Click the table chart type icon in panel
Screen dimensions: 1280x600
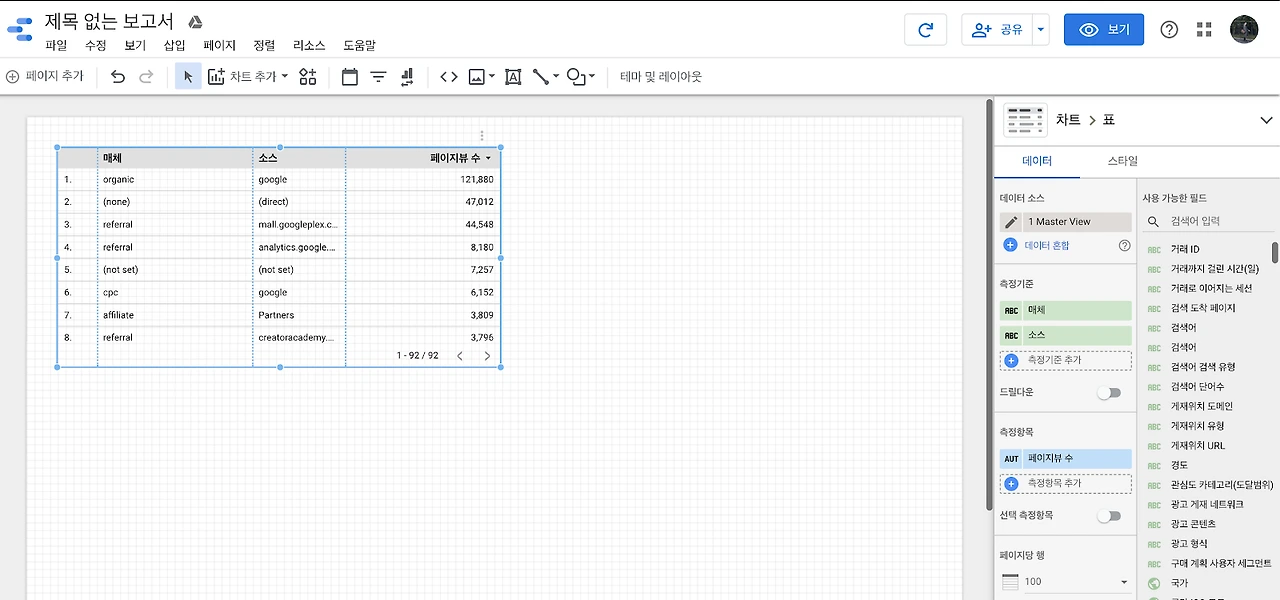tap(1025, 120)
